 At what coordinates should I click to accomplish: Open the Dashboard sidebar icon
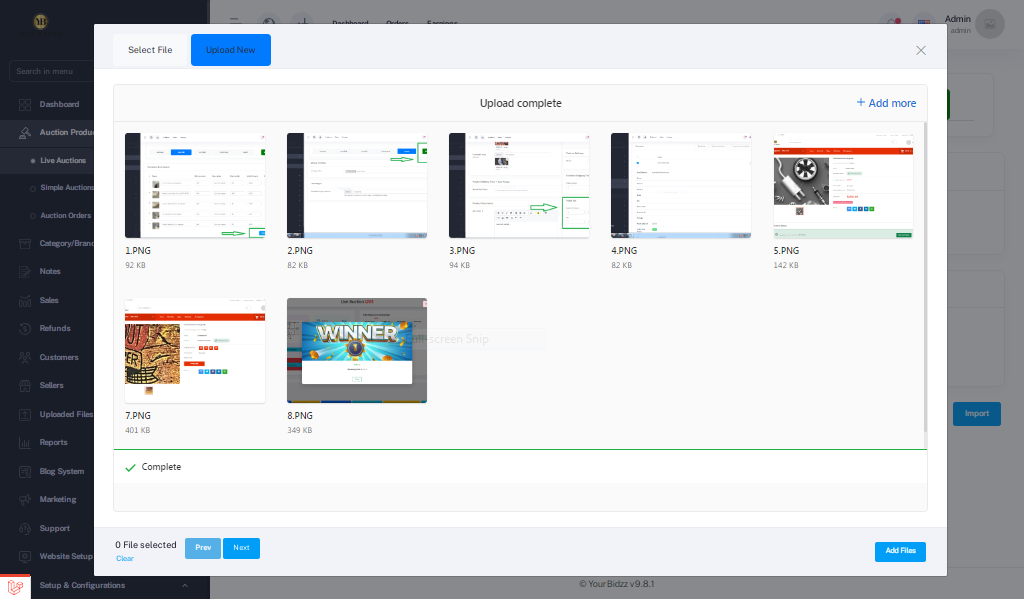click(23, 104)
